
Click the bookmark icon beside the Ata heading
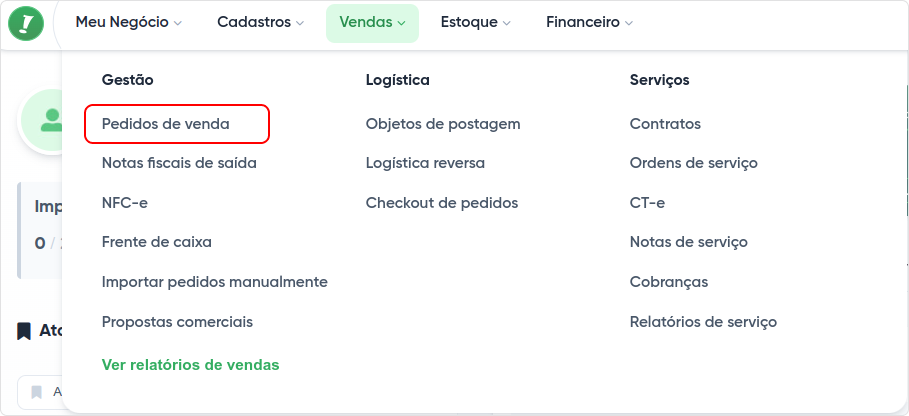(x=24, y=331)
